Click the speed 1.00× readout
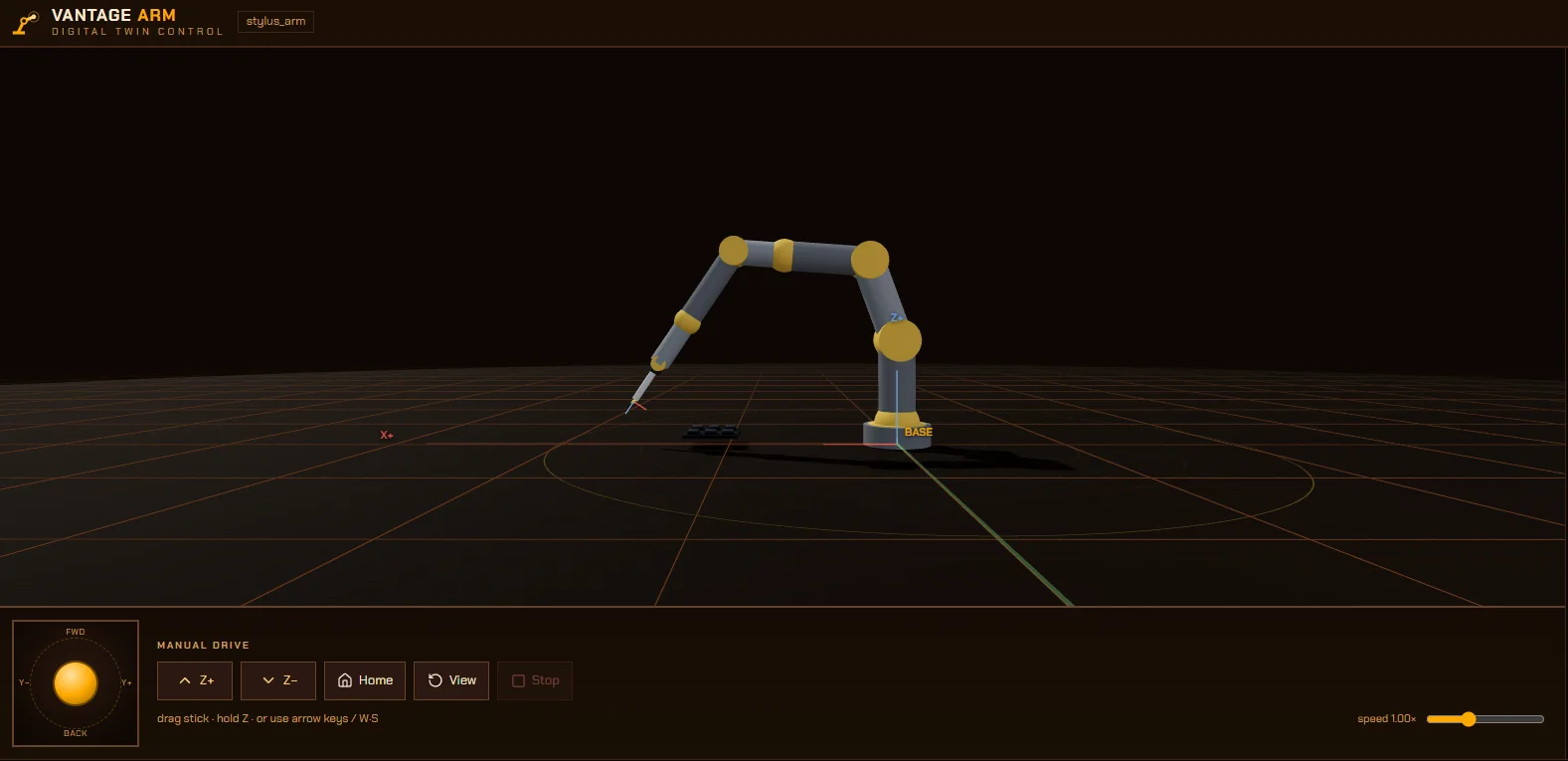 1386,719
